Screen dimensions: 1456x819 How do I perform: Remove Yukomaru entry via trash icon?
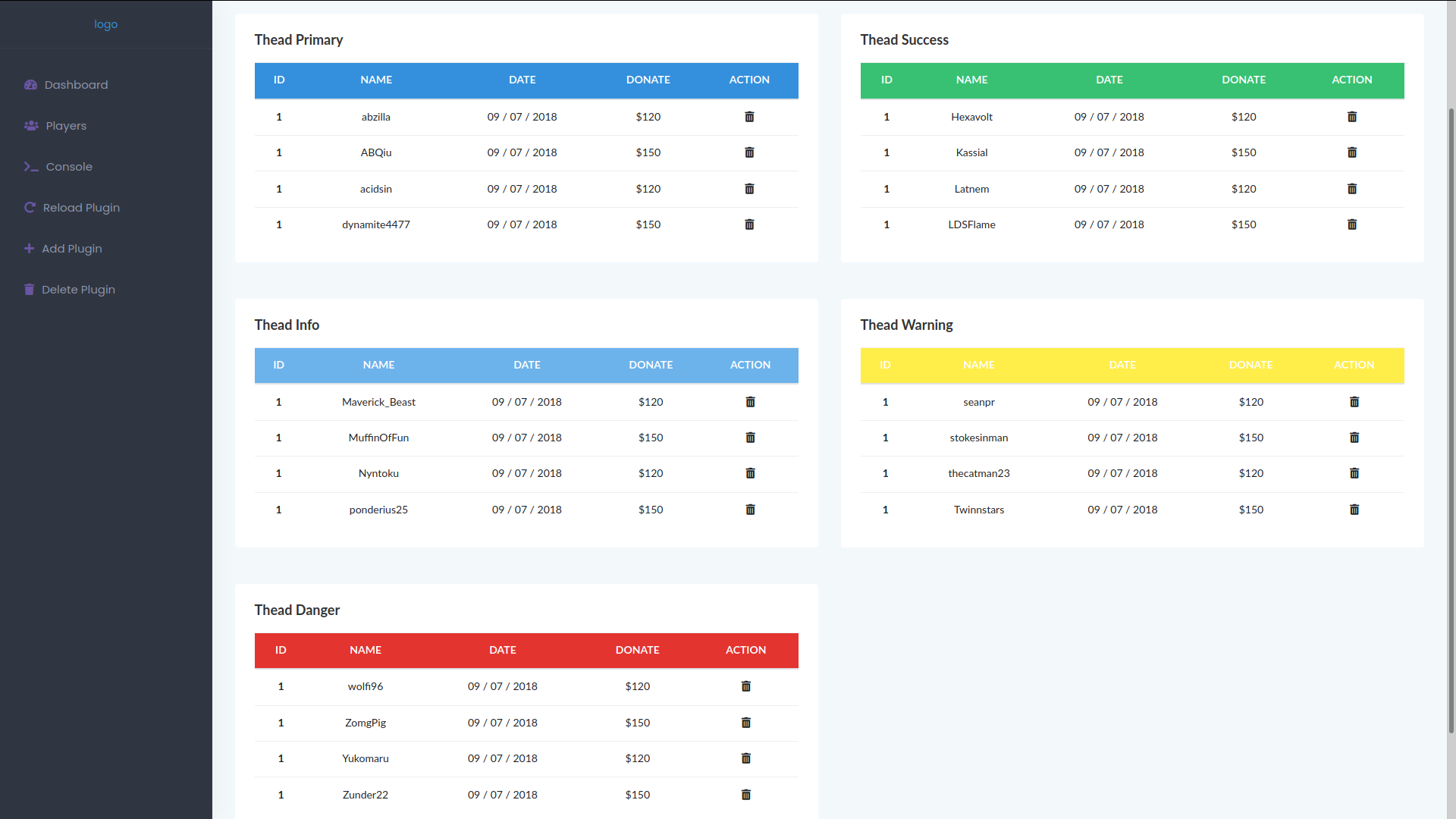pyautogui.click(x=745, y=758)
